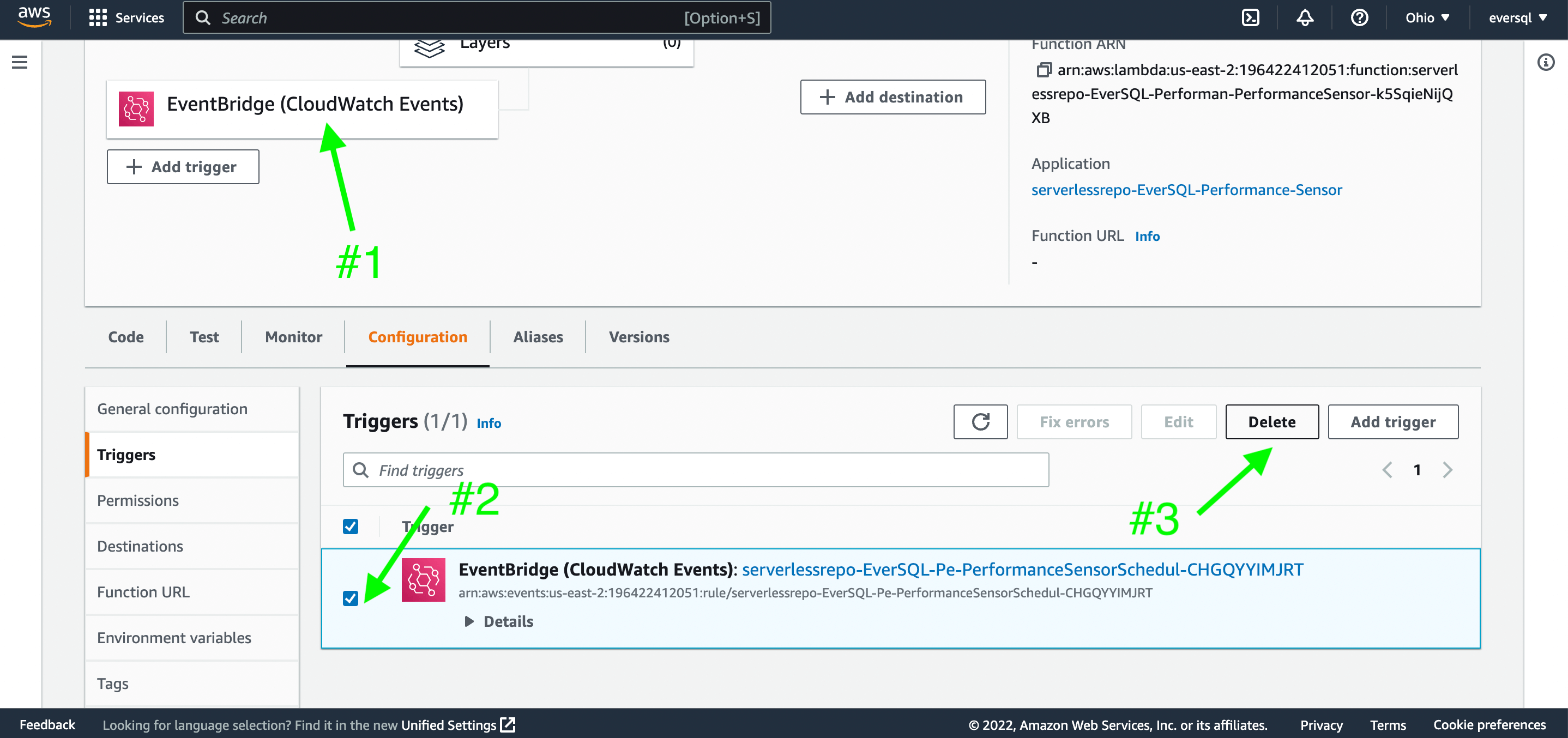Viewport: 1568px width, 738px height.
Task: Open the serverlessrepo-EverSQL-Performance-Sensor application link
Action: 1186,190
